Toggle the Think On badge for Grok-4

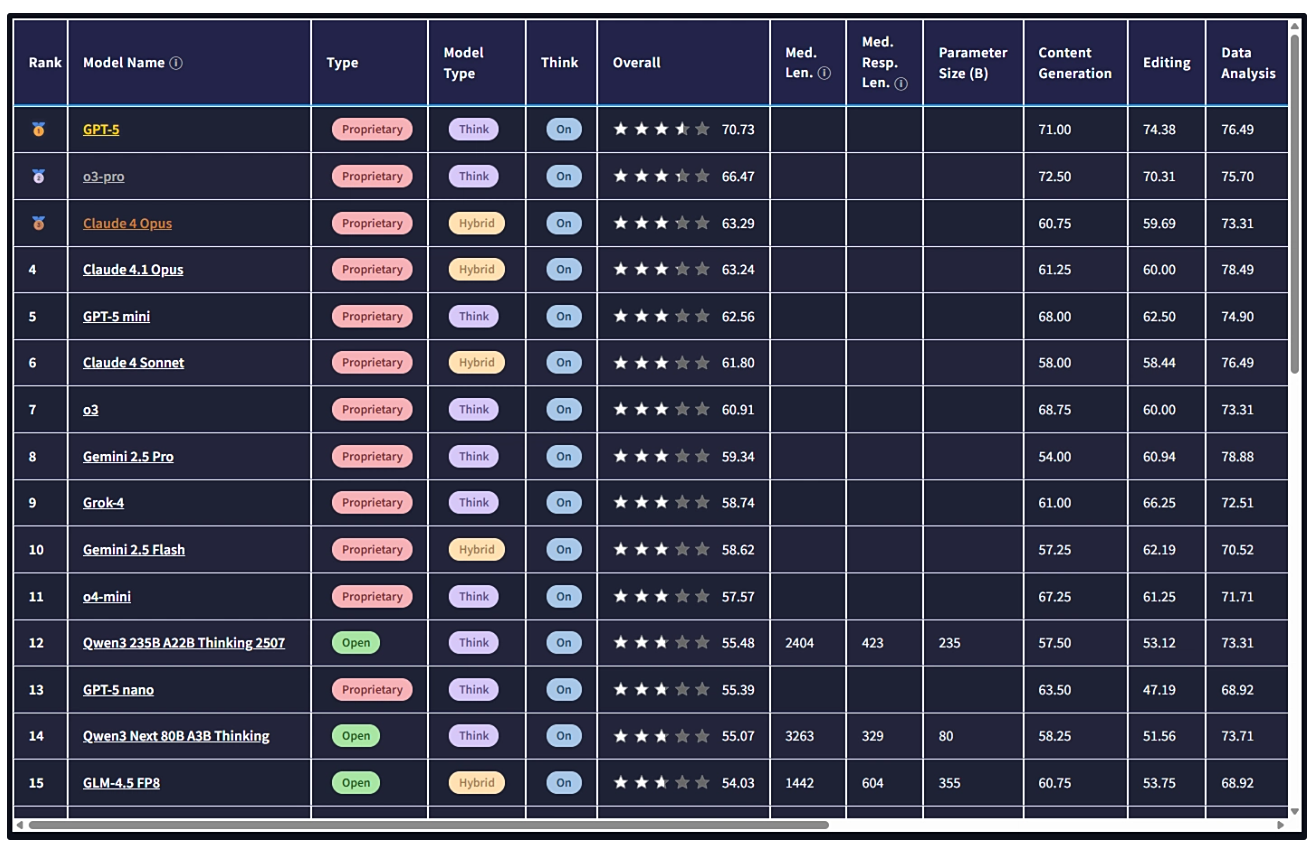[563, 503]
